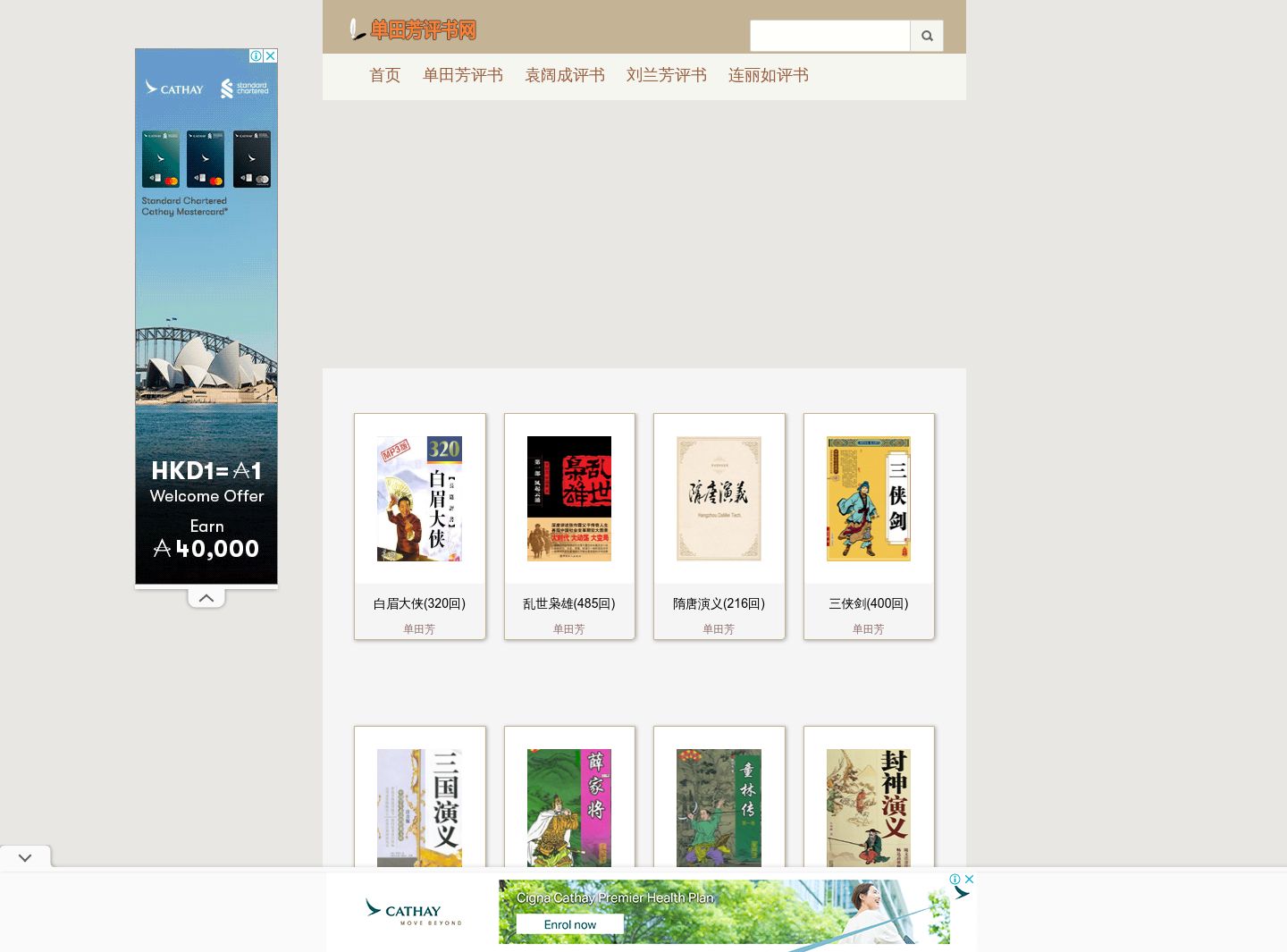Click 单田芳 author under 隋唐演义

[x=719, y=629]
